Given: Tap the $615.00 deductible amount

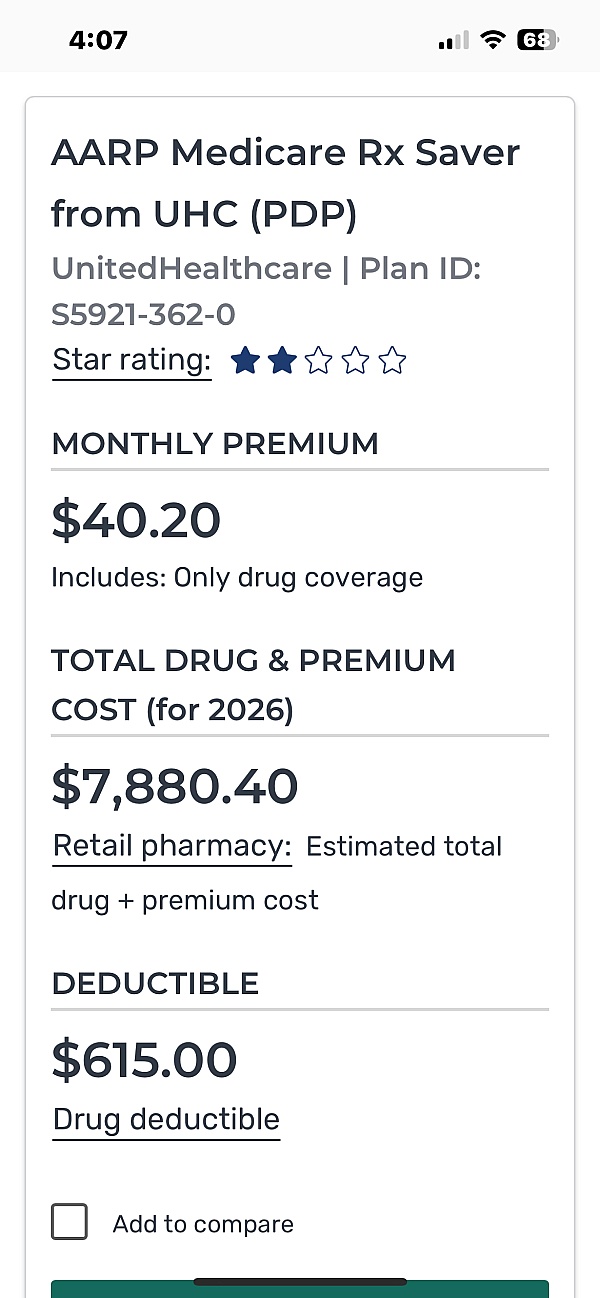Looking at the screenshot, I should (x=144, y=1060).
